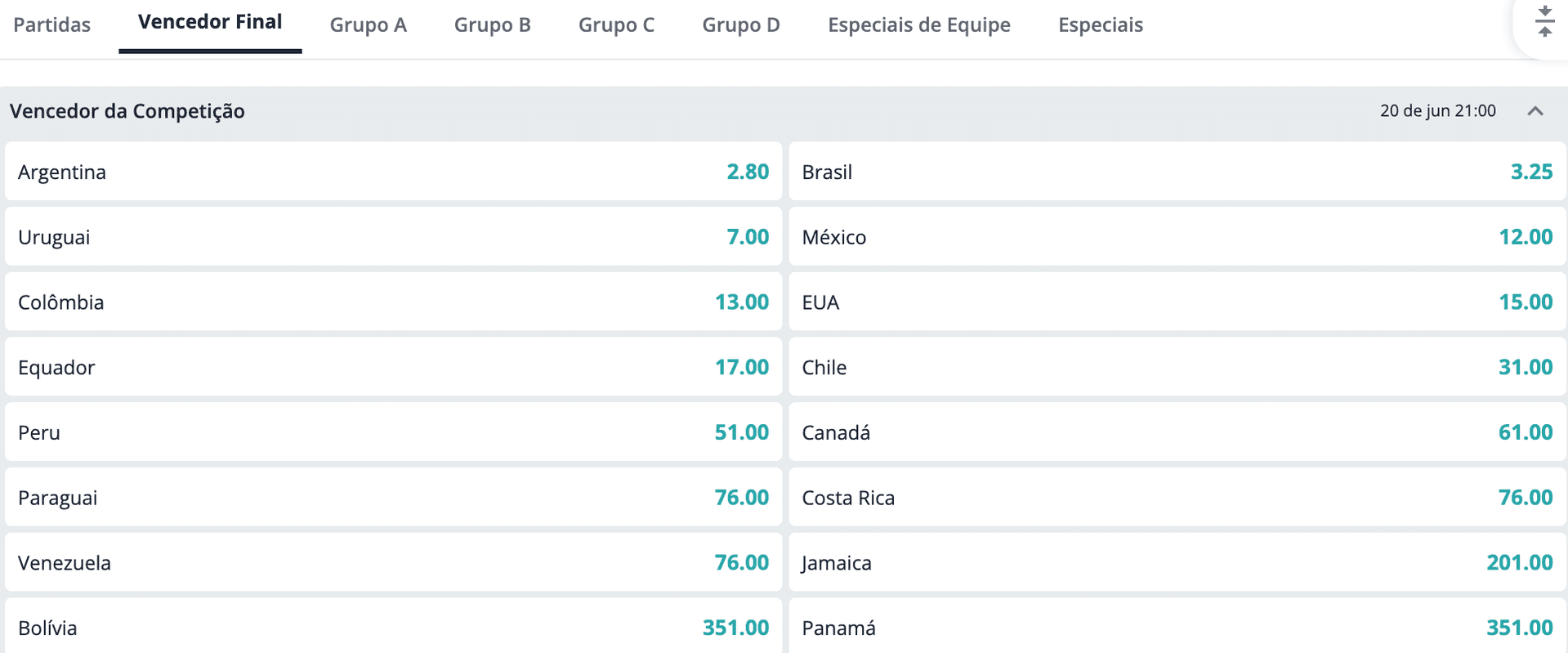Pick Equador at 17.00

(393, 367)
